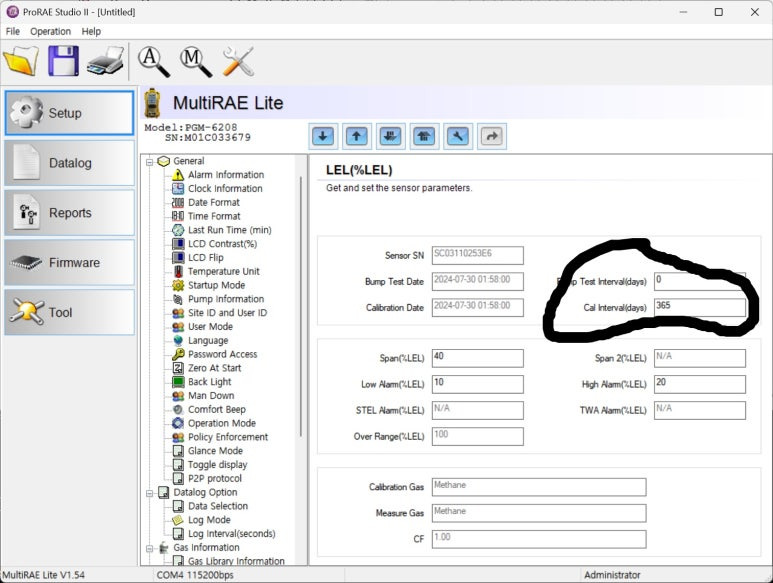Click the tree panel vertical scrollbar
This screenshot has height=583, width=773.
coord(301,307)
